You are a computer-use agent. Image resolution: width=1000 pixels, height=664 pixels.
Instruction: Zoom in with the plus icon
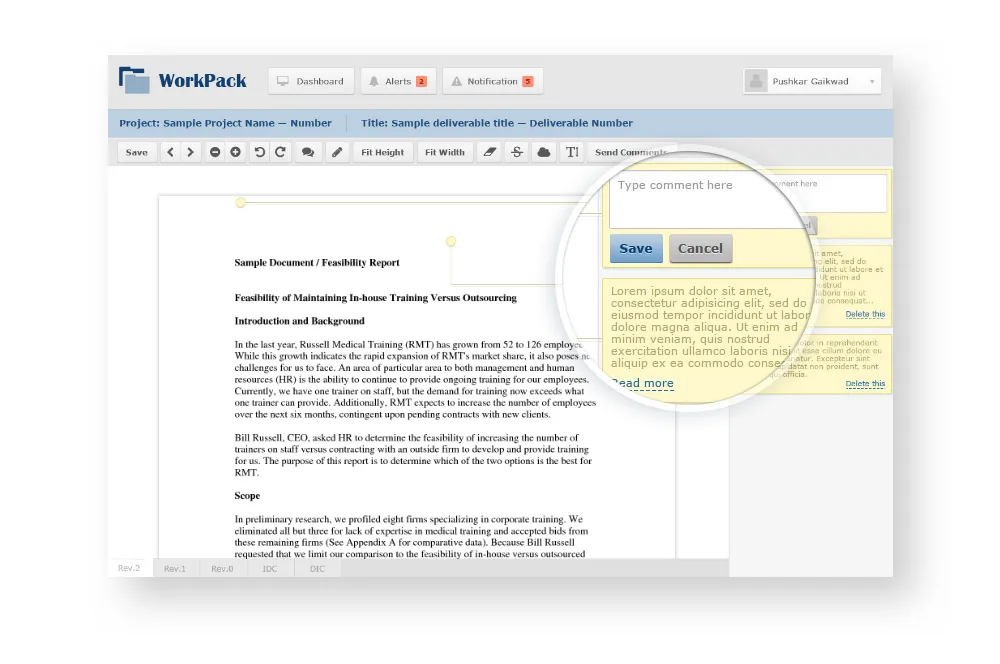coord(235,152)
